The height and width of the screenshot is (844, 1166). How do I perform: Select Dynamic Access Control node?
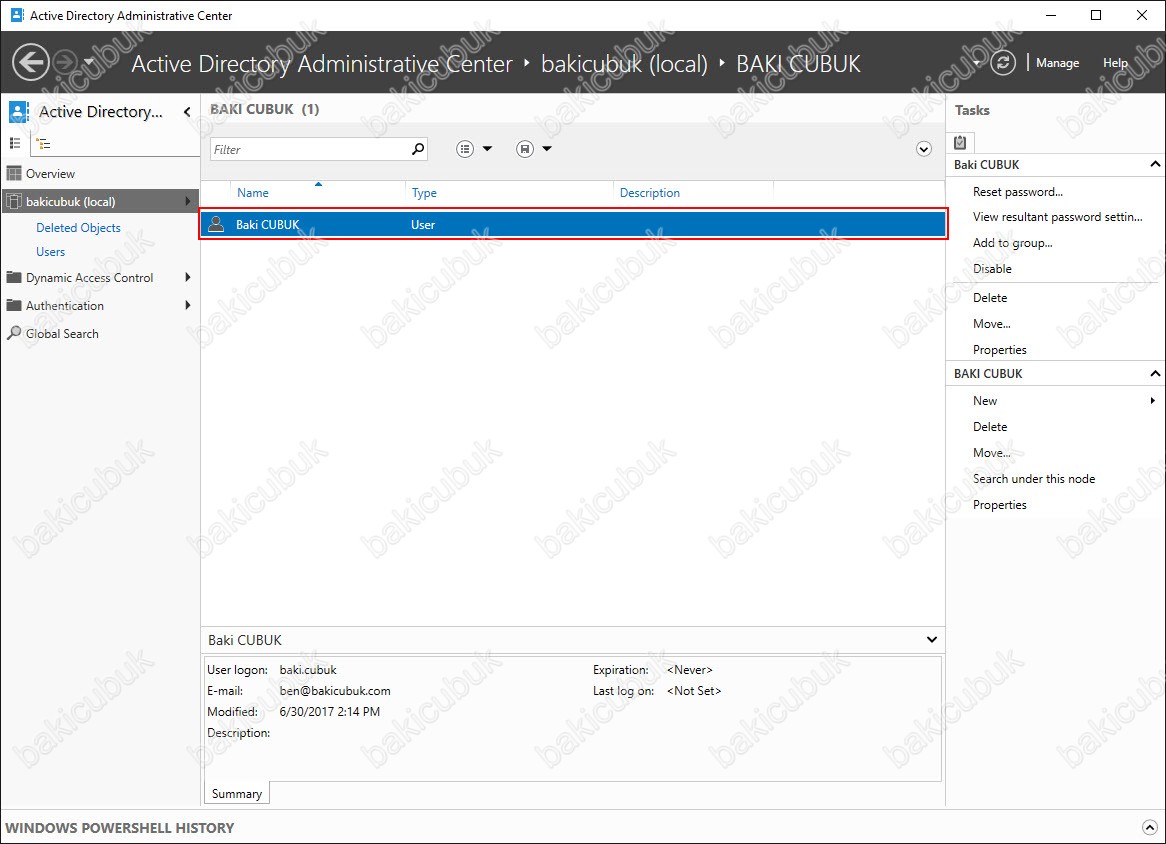[x=89, y=277]
